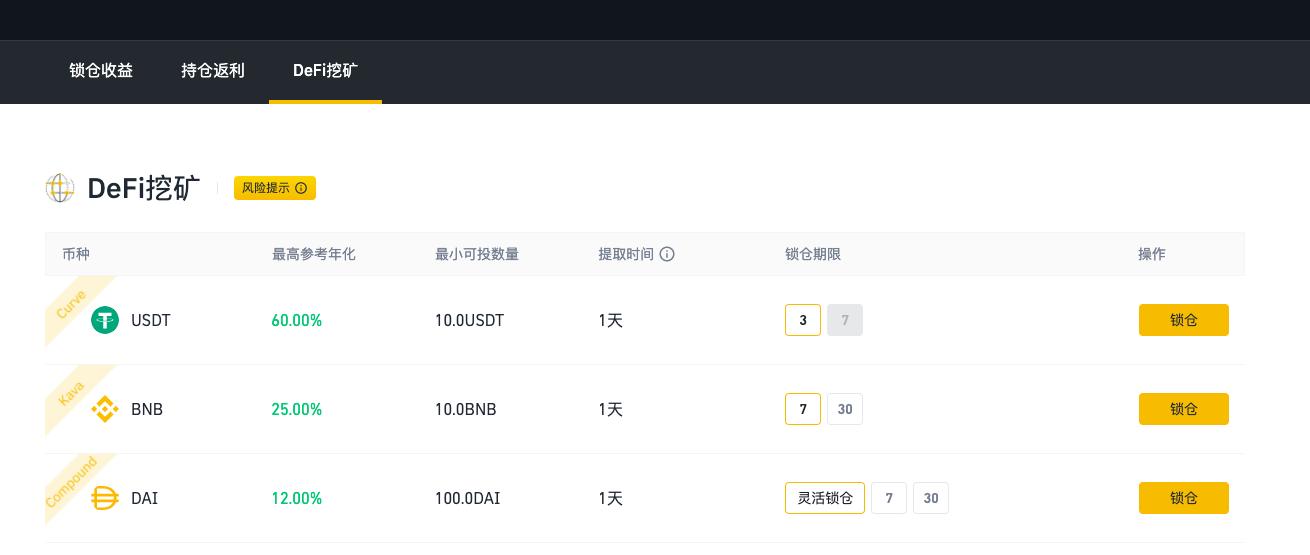The image size is (1310, 555).
Task: Switch to the 锁仓收益 tab
Action: (x=101, y=71)
